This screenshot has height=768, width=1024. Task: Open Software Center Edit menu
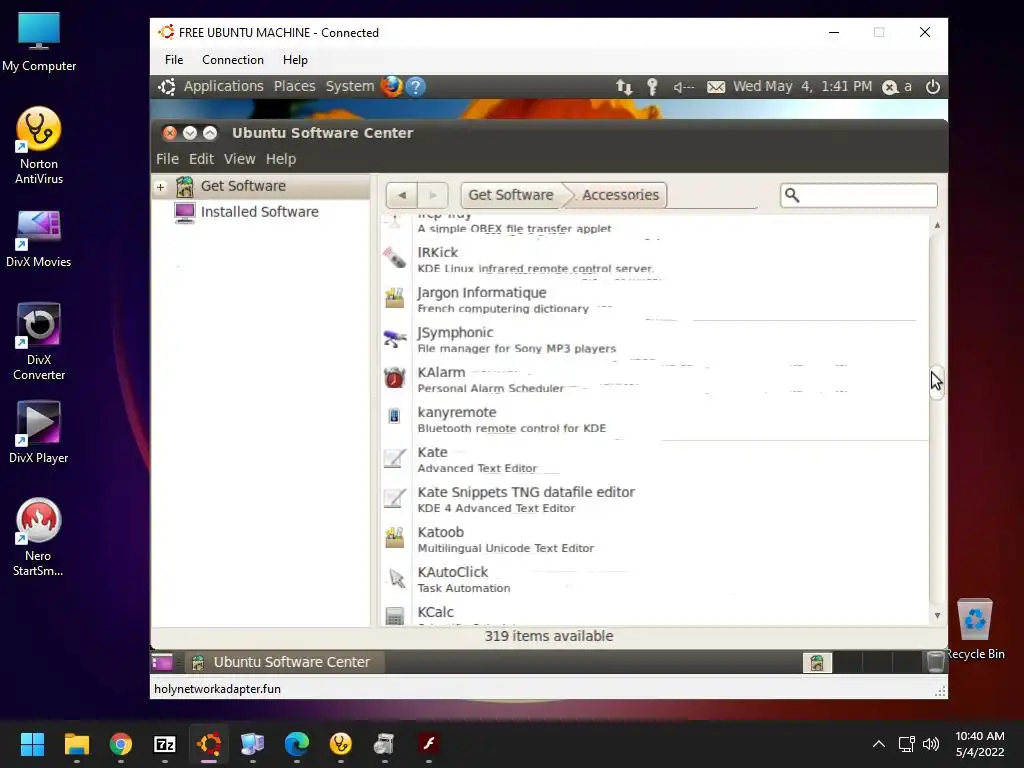click(x=201, y=159)
